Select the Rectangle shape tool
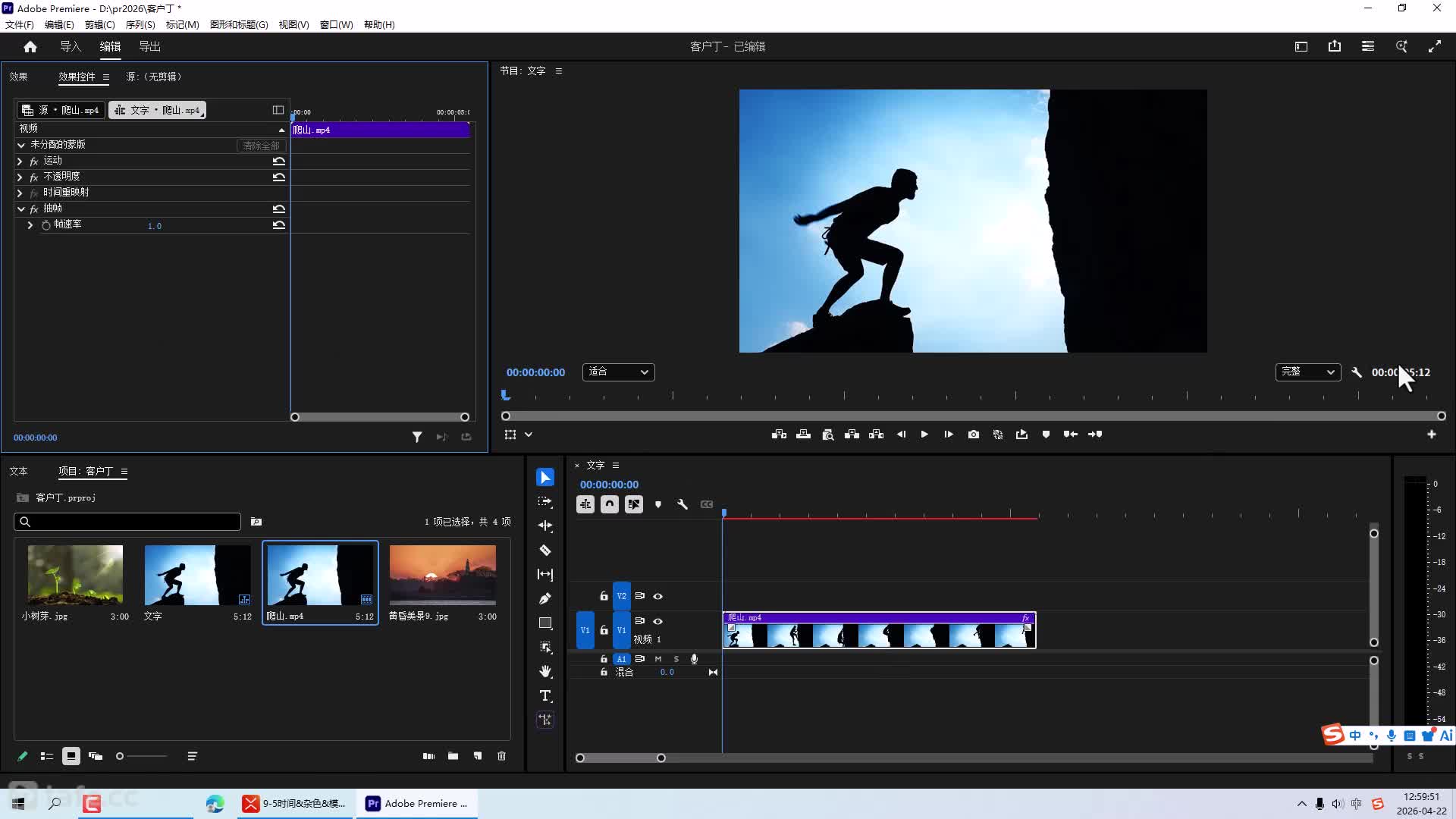1456x819 pixels. coord(545,623)
